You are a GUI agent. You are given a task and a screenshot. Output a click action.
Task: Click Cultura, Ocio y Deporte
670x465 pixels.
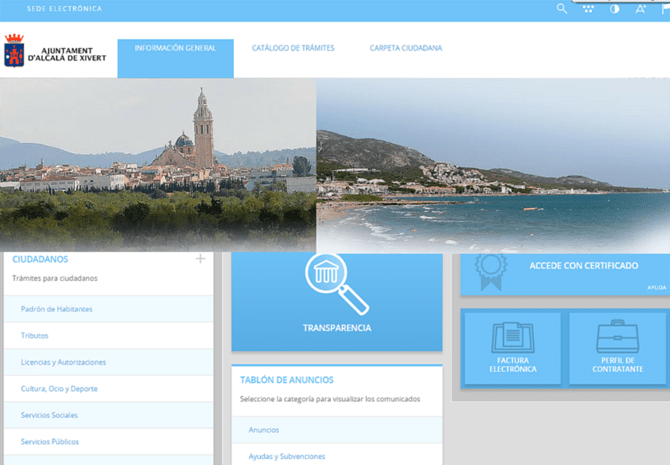59,389
